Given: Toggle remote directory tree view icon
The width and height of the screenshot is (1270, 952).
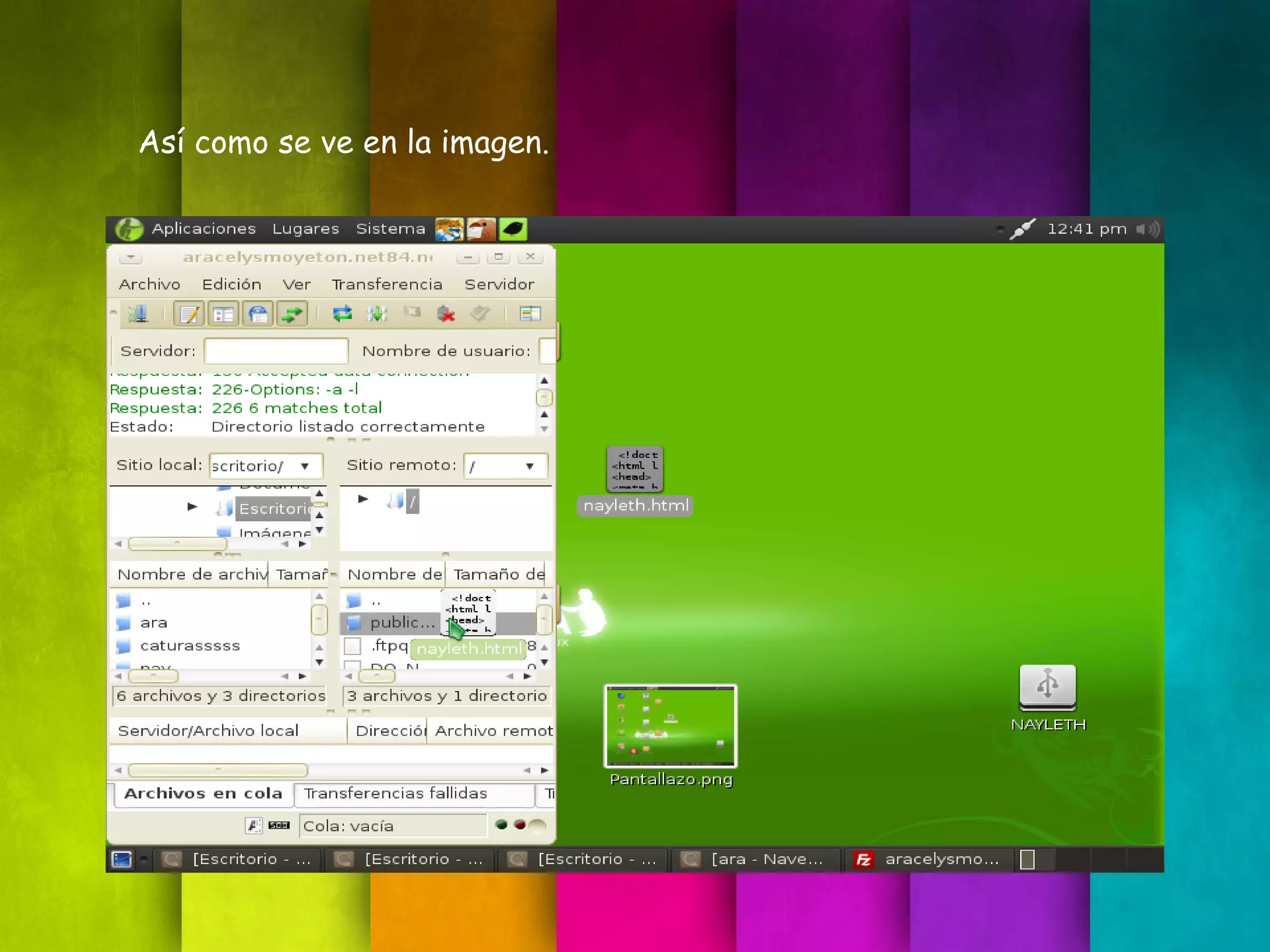Looking at the screenshot, I should click(x=258, y=314).
